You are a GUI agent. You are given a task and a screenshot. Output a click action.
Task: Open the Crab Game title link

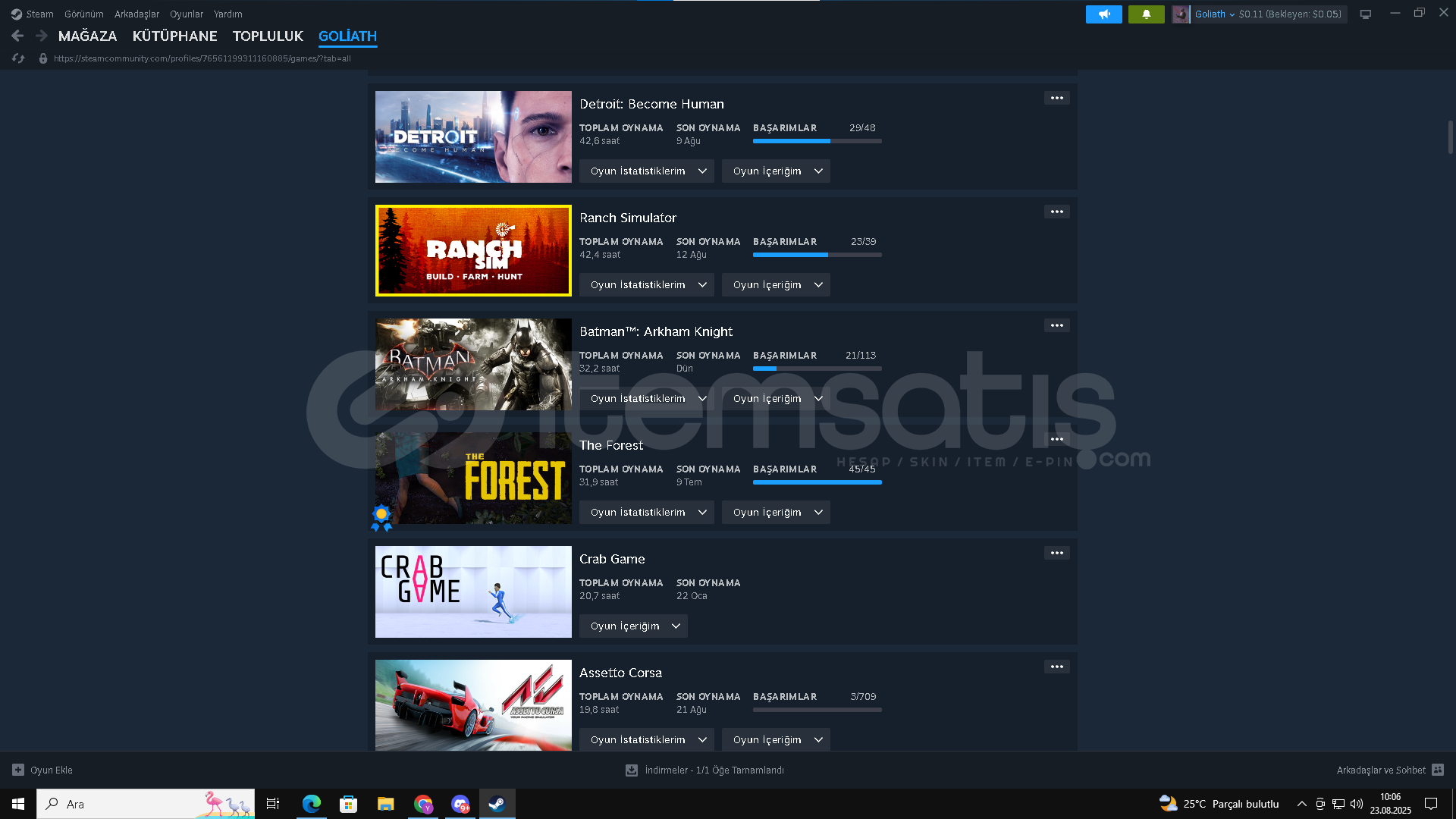[612, 559]
